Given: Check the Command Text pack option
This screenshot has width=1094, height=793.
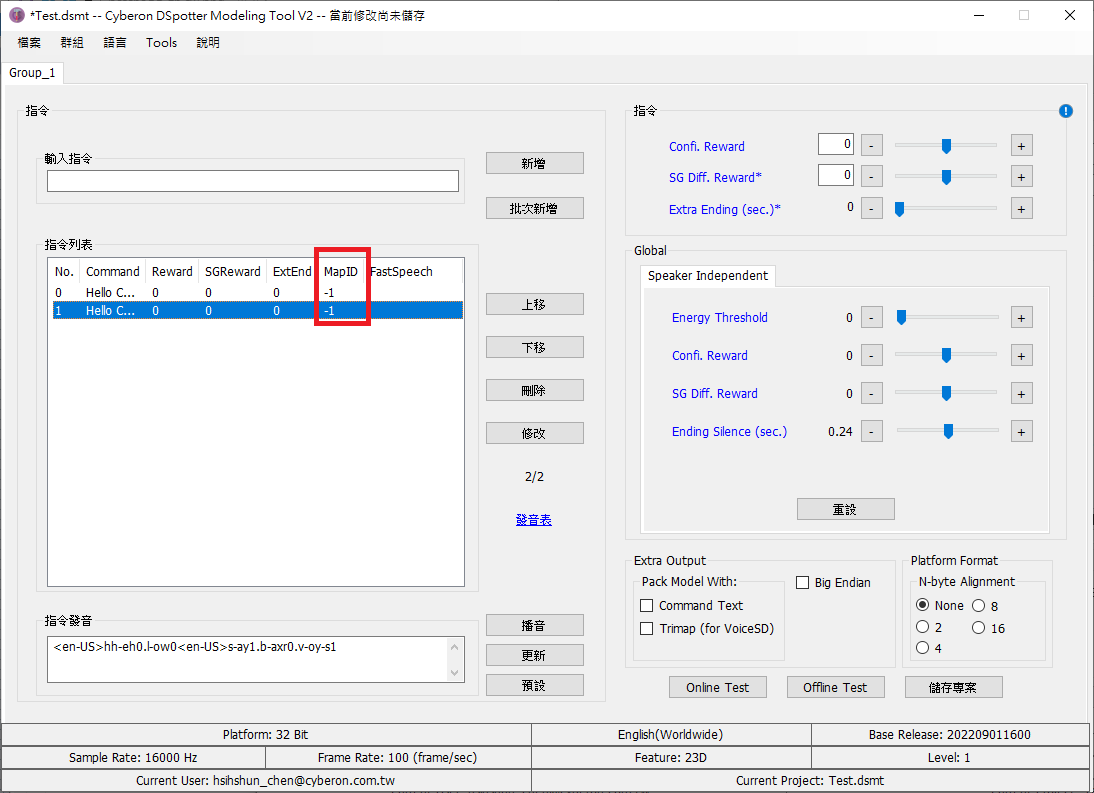Looking at the screenshot, I should point(646,605).
